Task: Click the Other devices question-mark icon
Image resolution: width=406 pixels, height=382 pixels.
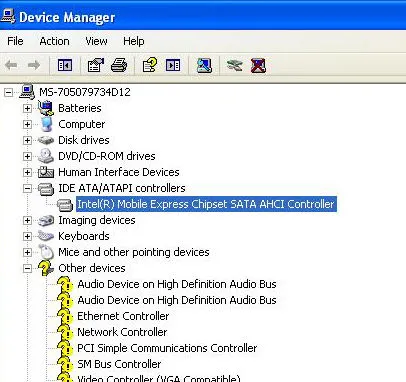Action: (x=46, y=268)
